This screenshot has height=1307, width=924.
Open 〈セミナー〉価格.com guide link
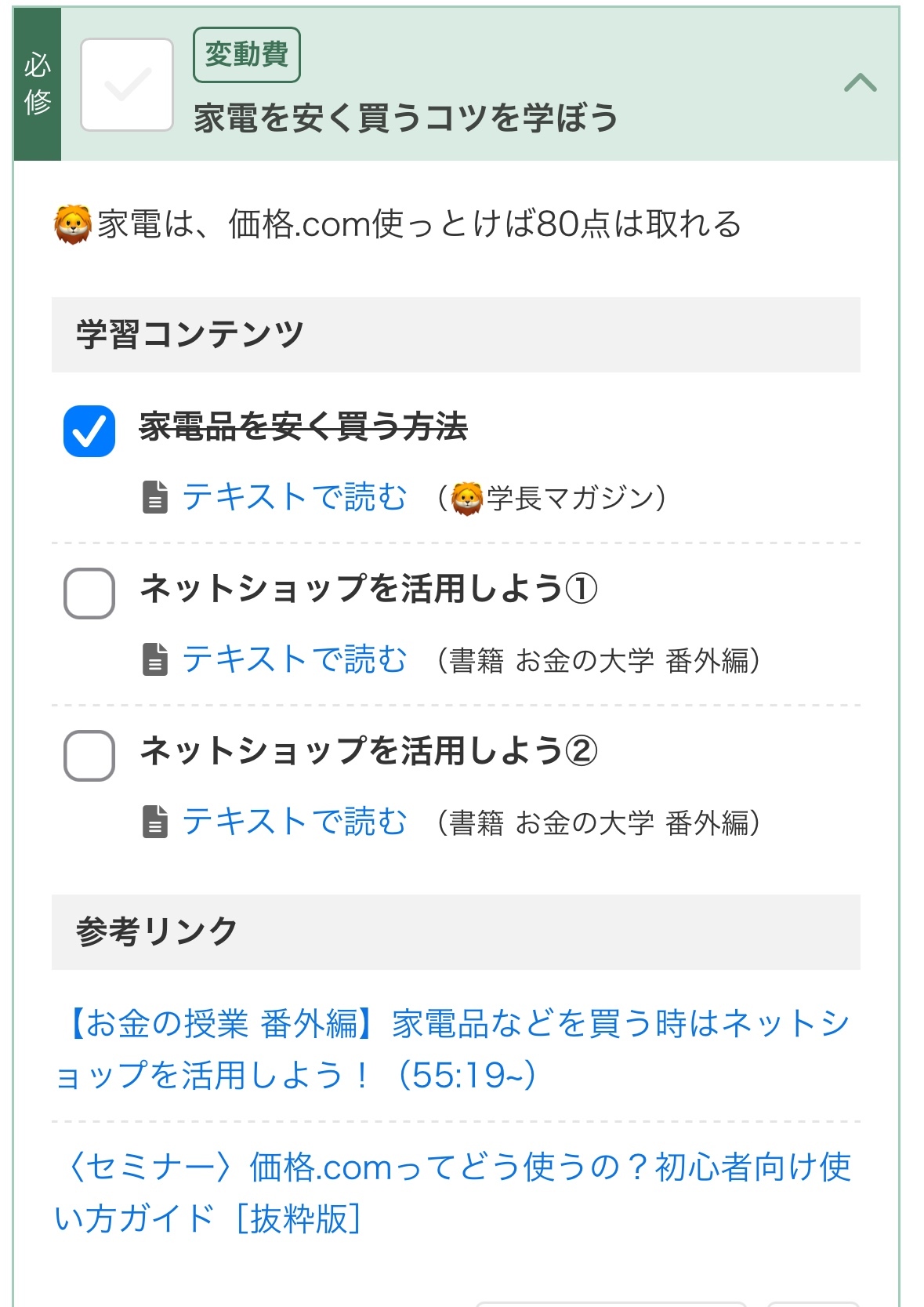(453, 1193)
